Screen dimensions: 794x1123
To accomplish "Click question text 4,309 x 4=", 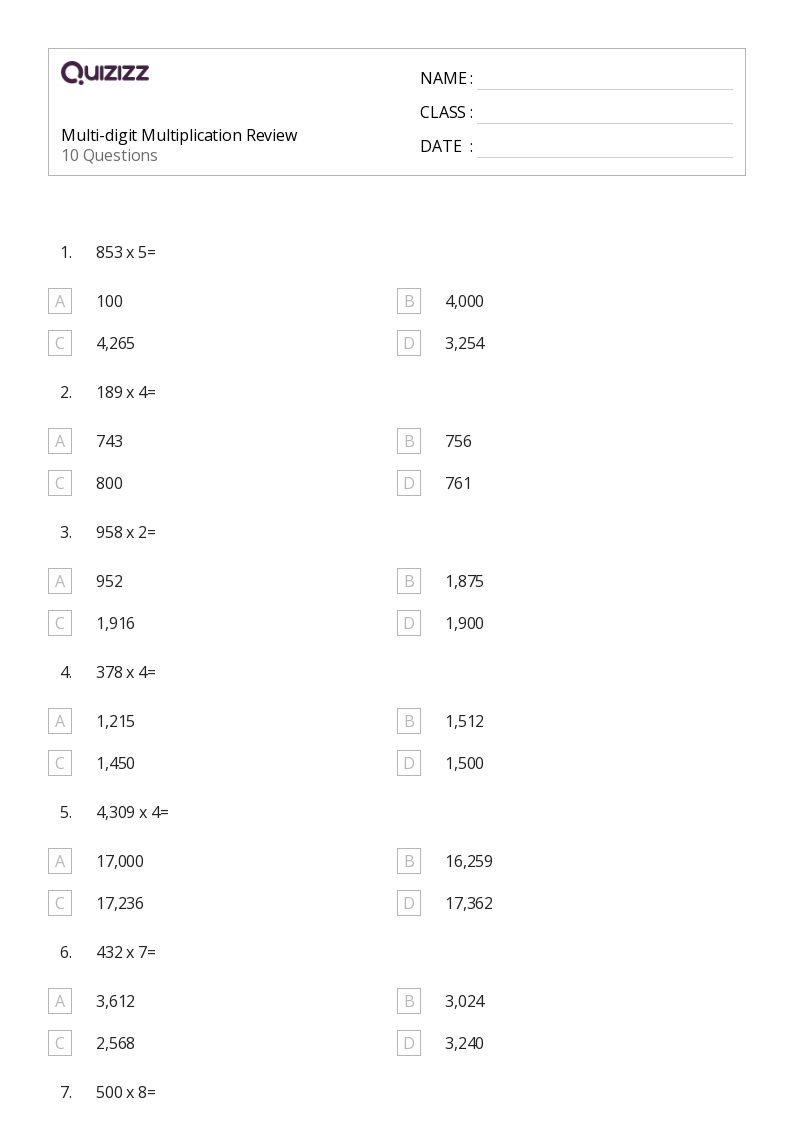I will 132,812.
